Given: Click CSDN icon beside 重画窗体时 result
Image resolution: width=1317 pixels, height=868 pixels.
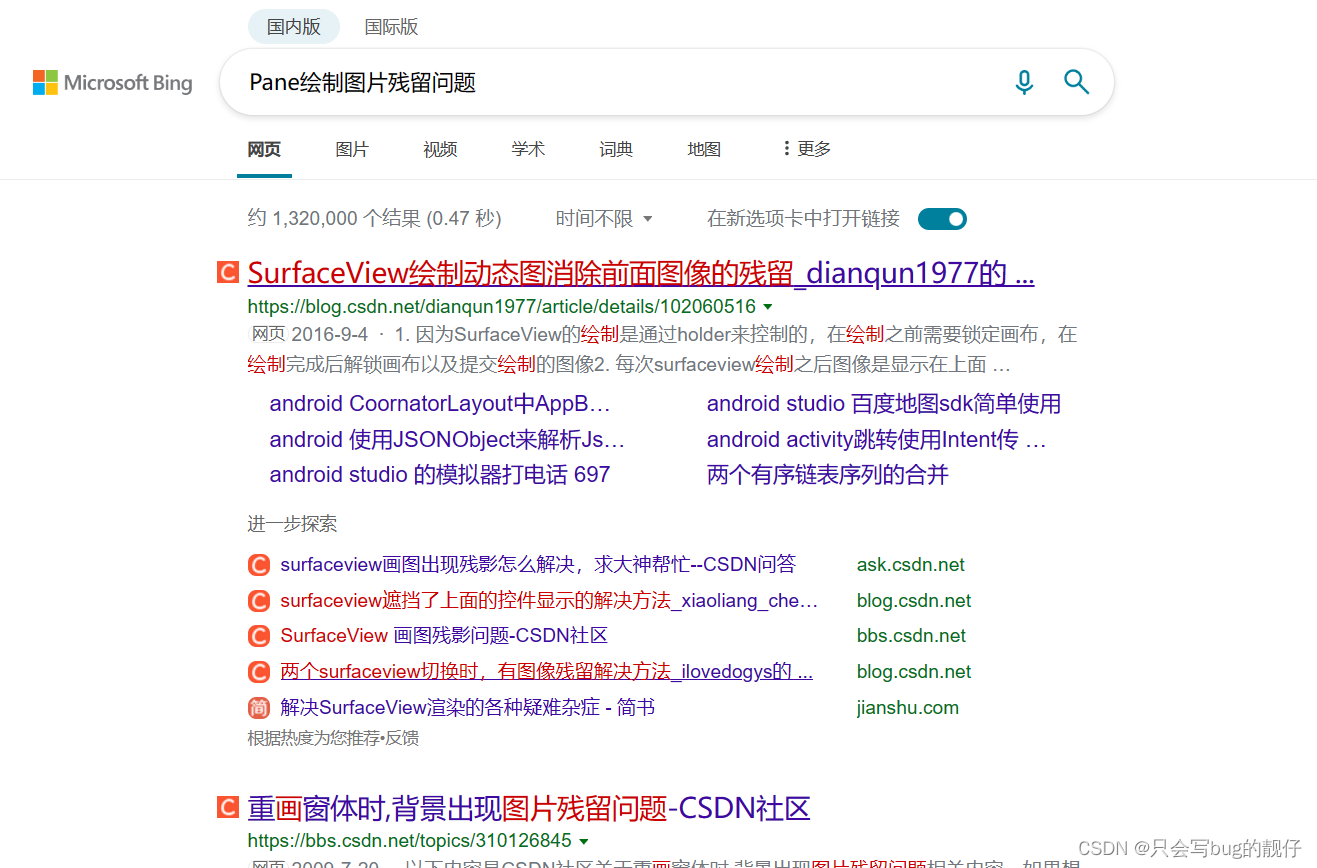Looking at the screenshot, I should coord(228,807).
